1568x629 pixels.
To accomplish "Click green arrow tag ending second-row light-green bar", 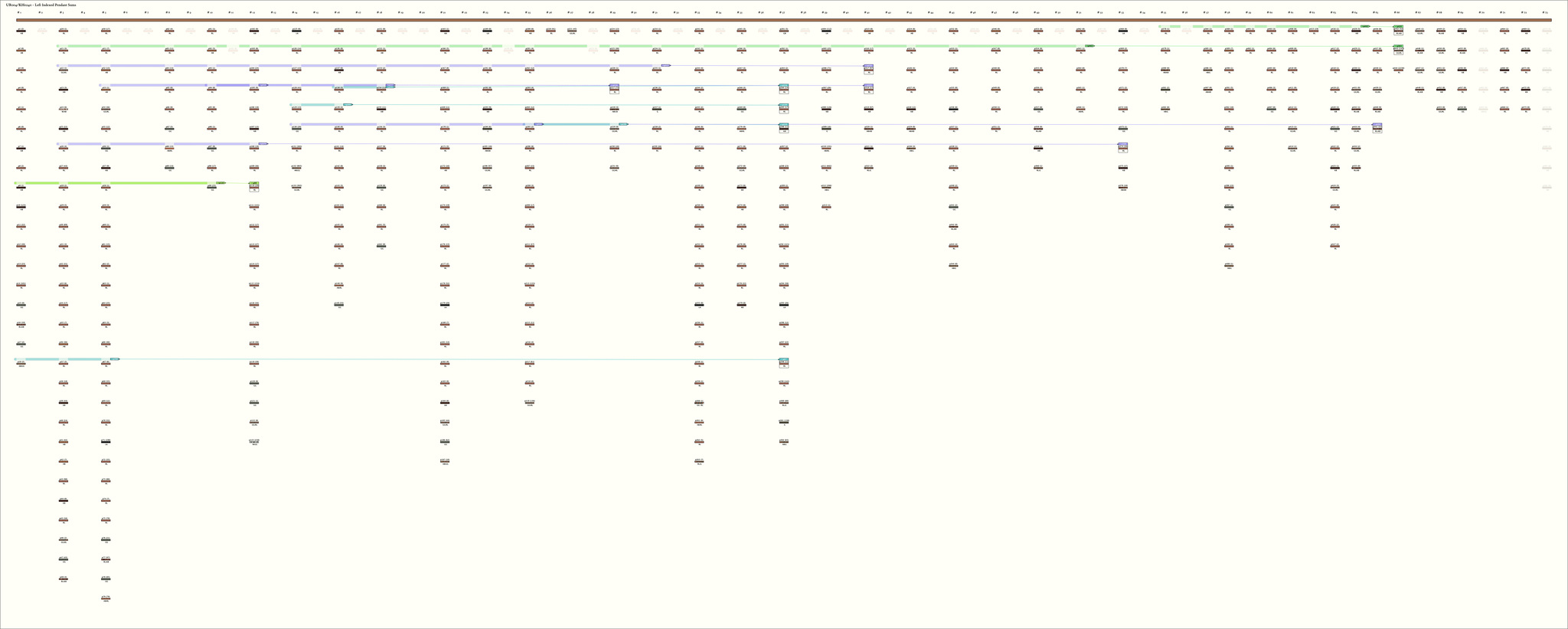I will (x=1089, y=46).
